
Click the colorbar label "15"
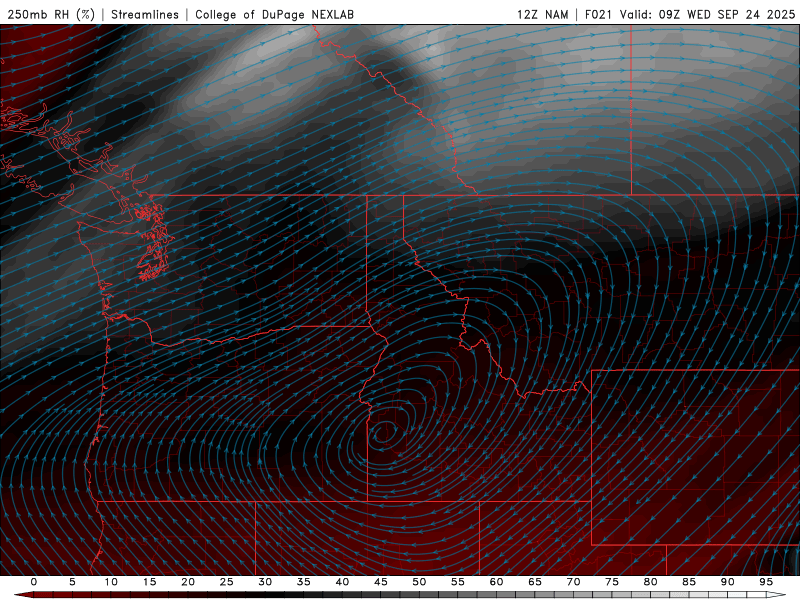click(x=149, y=582)
